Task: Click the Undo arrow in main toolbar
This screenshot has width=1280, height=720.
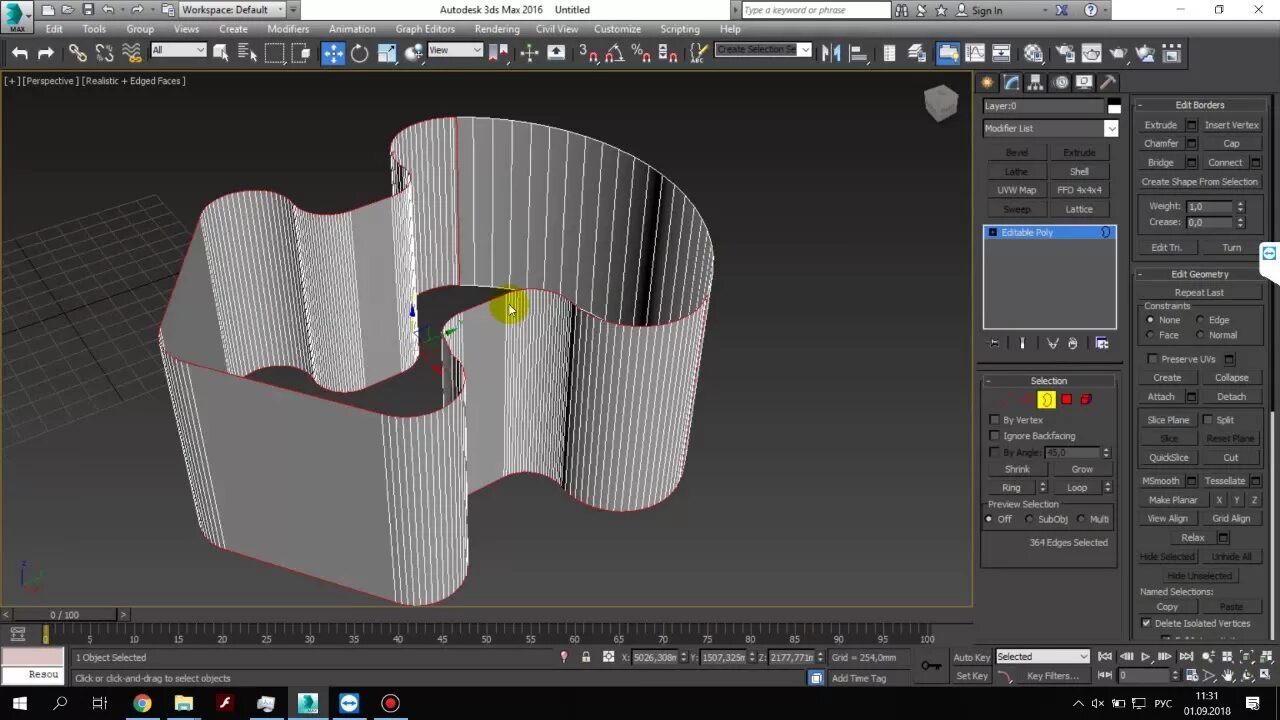Action: [x=19, y=53]
